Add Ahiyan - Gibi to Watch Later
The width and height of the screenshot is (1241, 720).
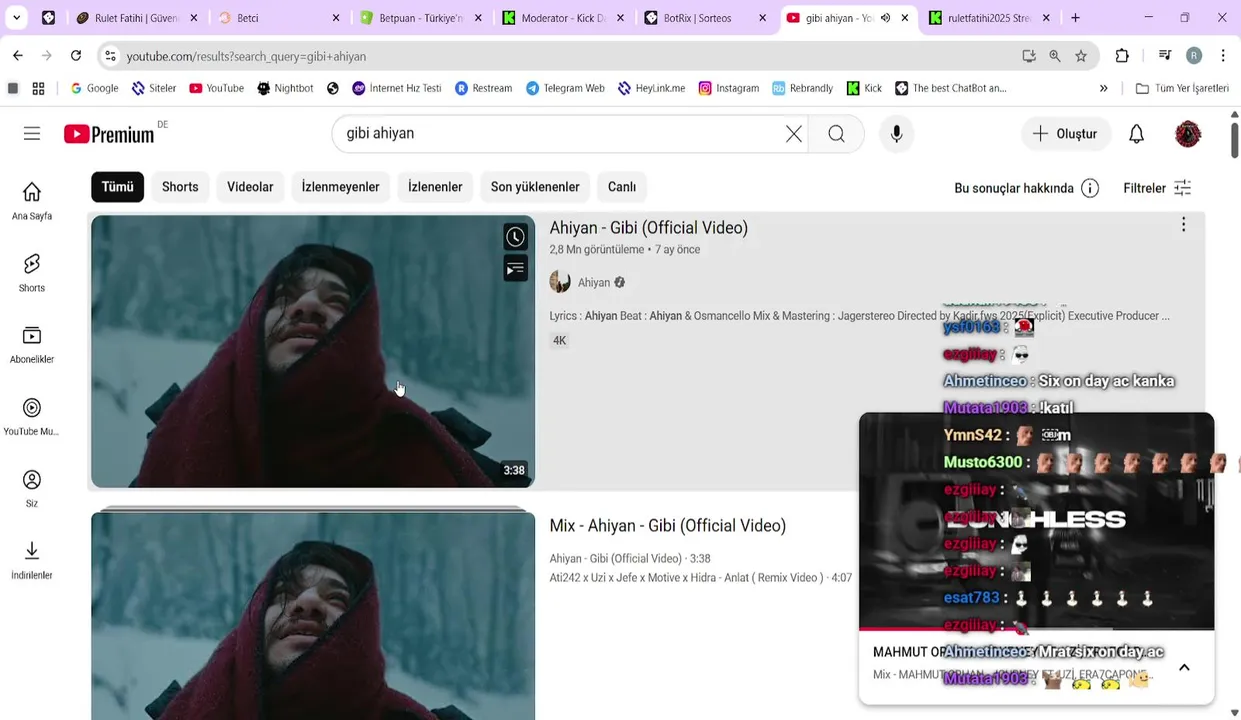(x=515, y=237)
